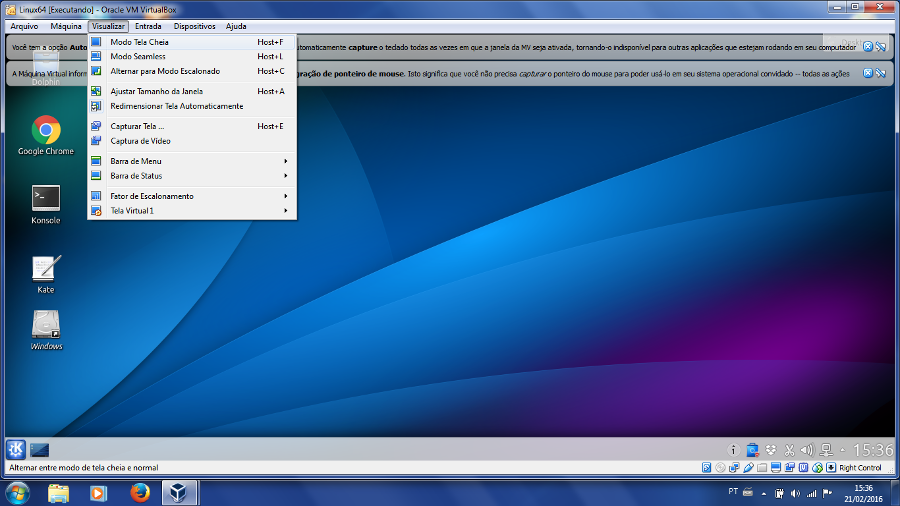Expand the Barra de Menu submenu
This screenshot has height=506, width=900.
tap(192, 161)
